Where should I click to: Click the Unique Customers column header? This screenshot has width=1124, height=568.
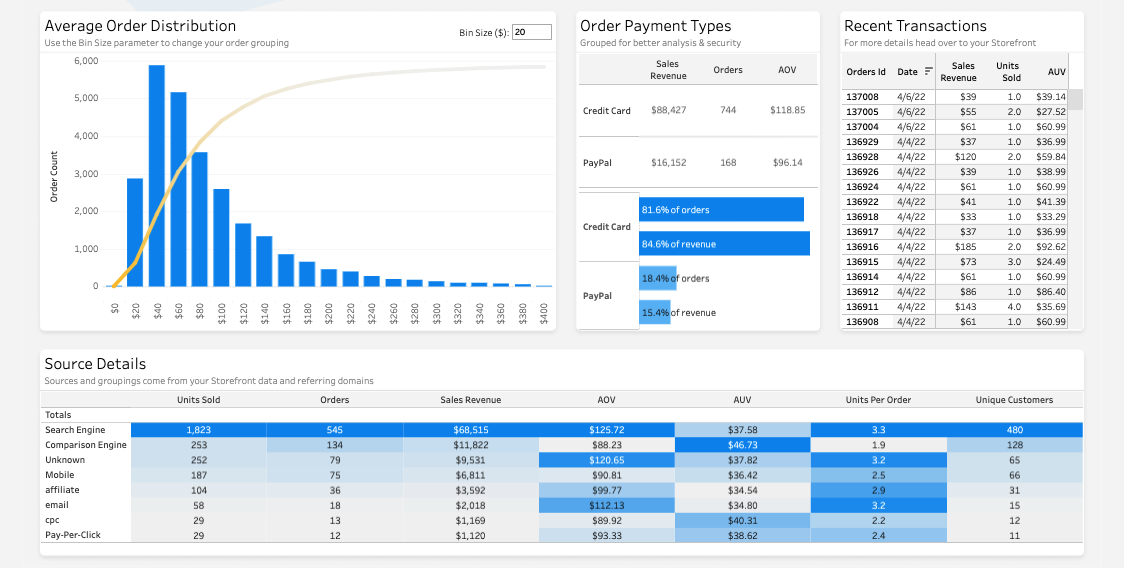point(1014,399)
